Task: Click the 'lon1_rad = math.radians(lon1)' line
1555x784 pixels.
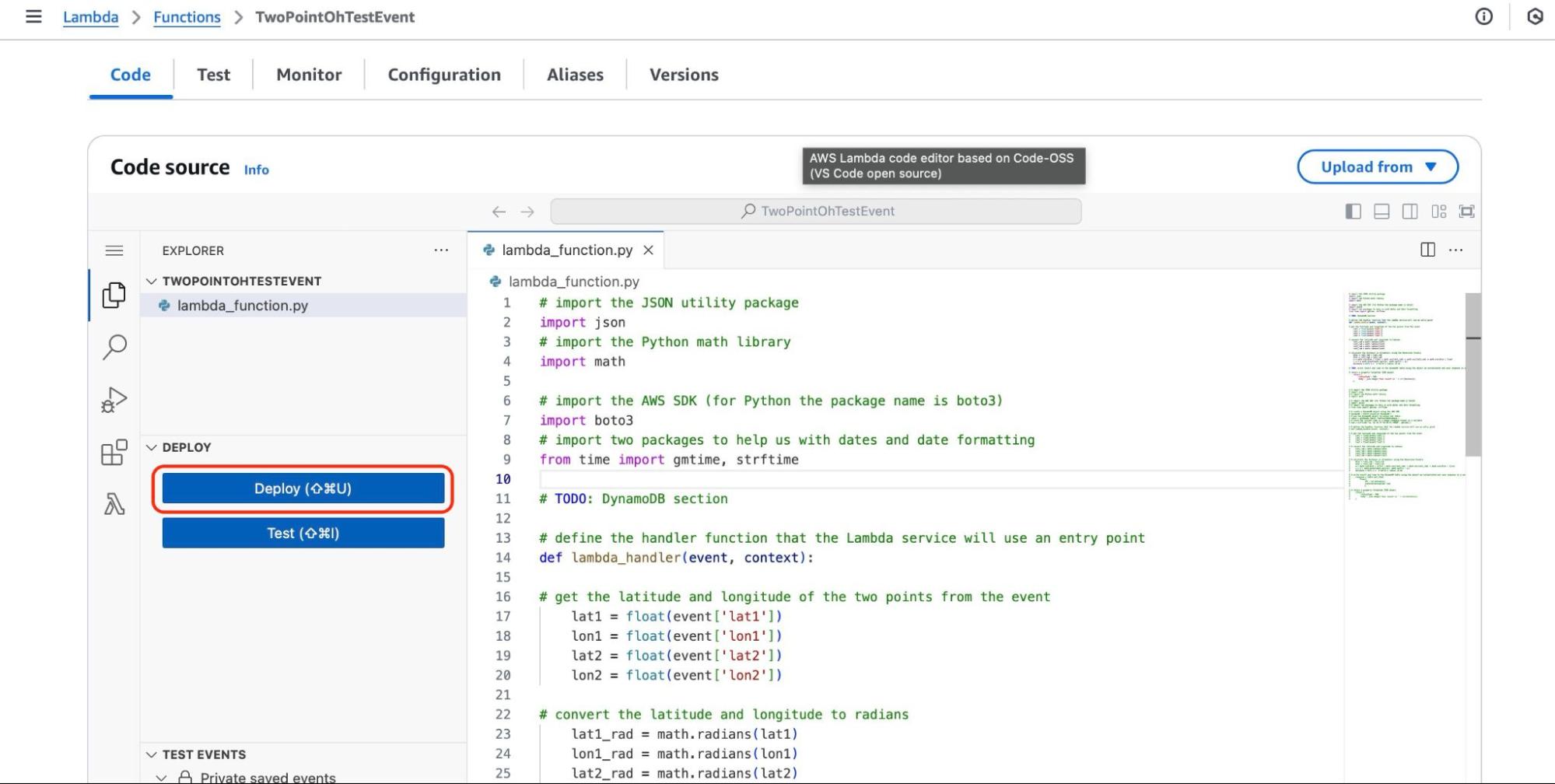Action: (x=685, y=754)
